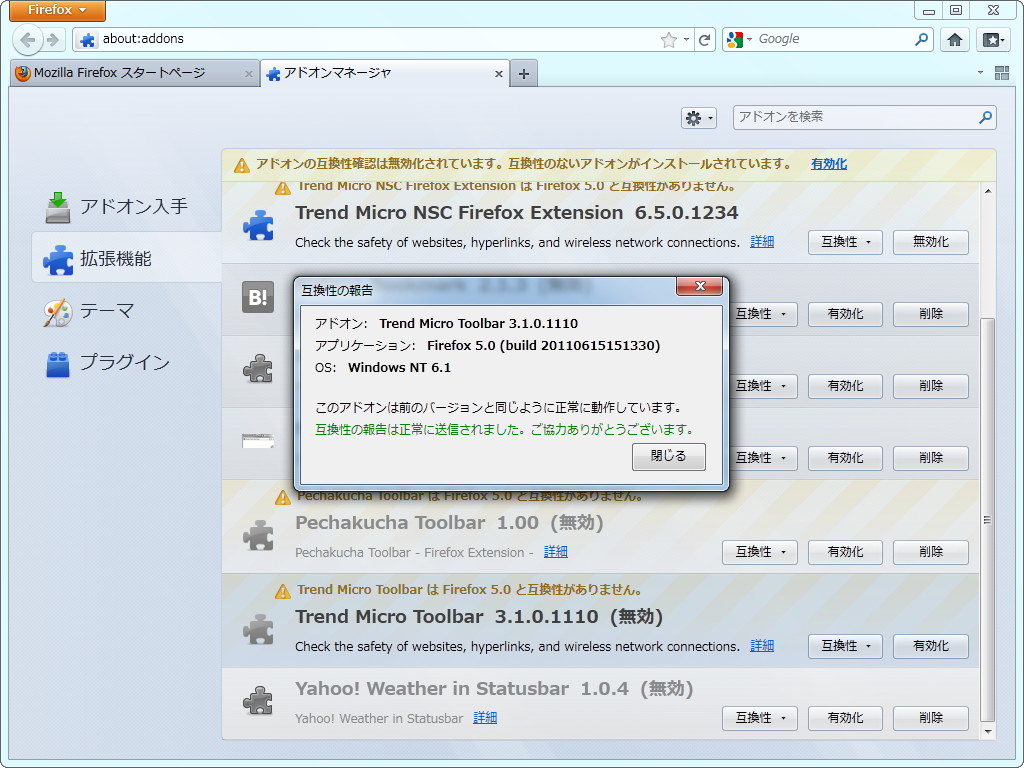1024x768 pixels.
Task: Open the orange Firefox application menu
Action: pyautogui.click(x=57, y=10)
